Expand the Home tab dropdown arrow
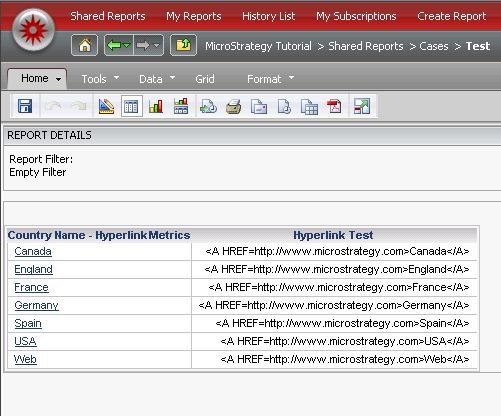The width and height of the screenshot is (501, 416). 58,79
